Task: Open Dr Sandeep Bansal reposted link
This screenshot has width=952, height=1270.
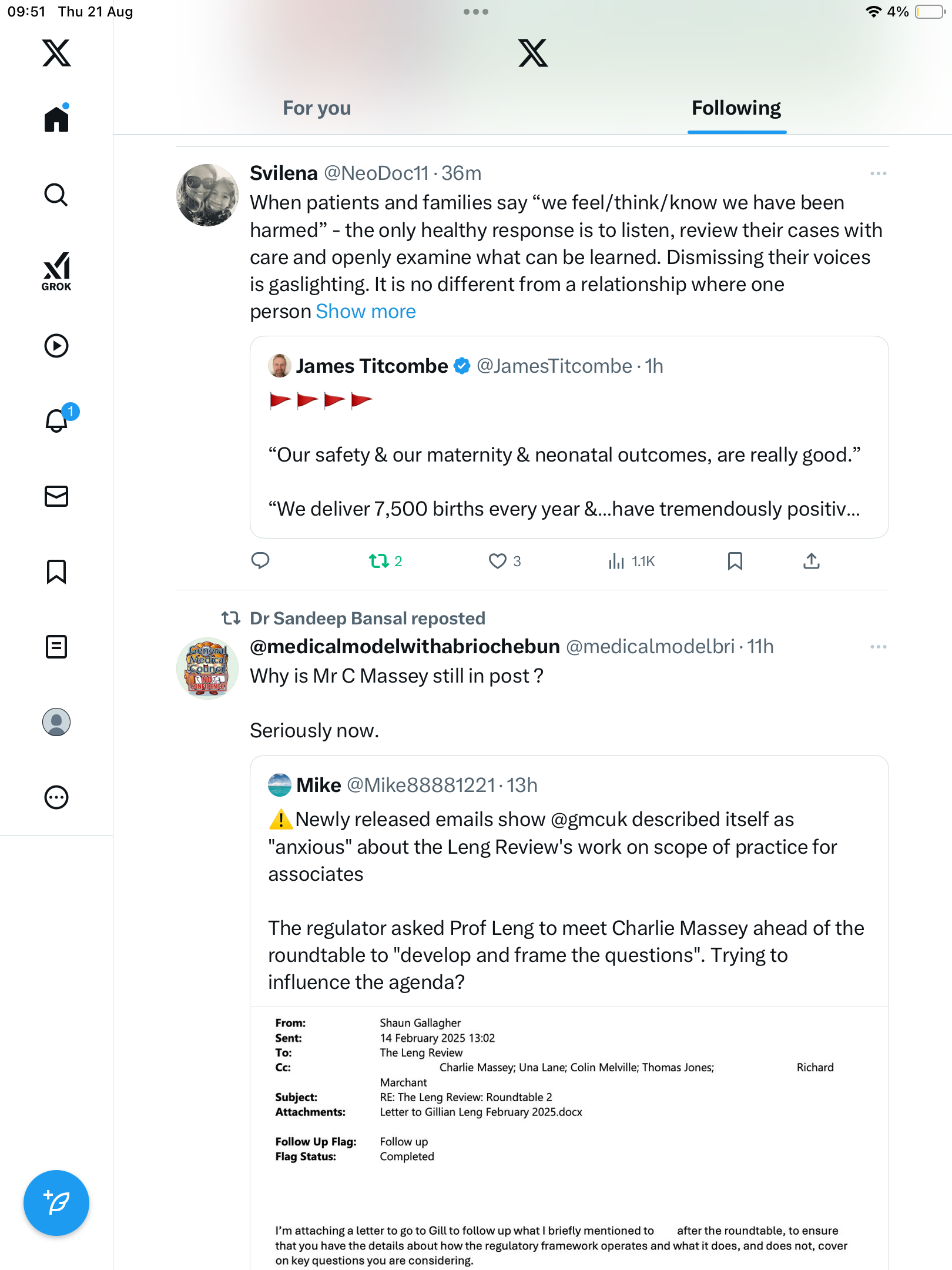Action: tap(367, 619)
